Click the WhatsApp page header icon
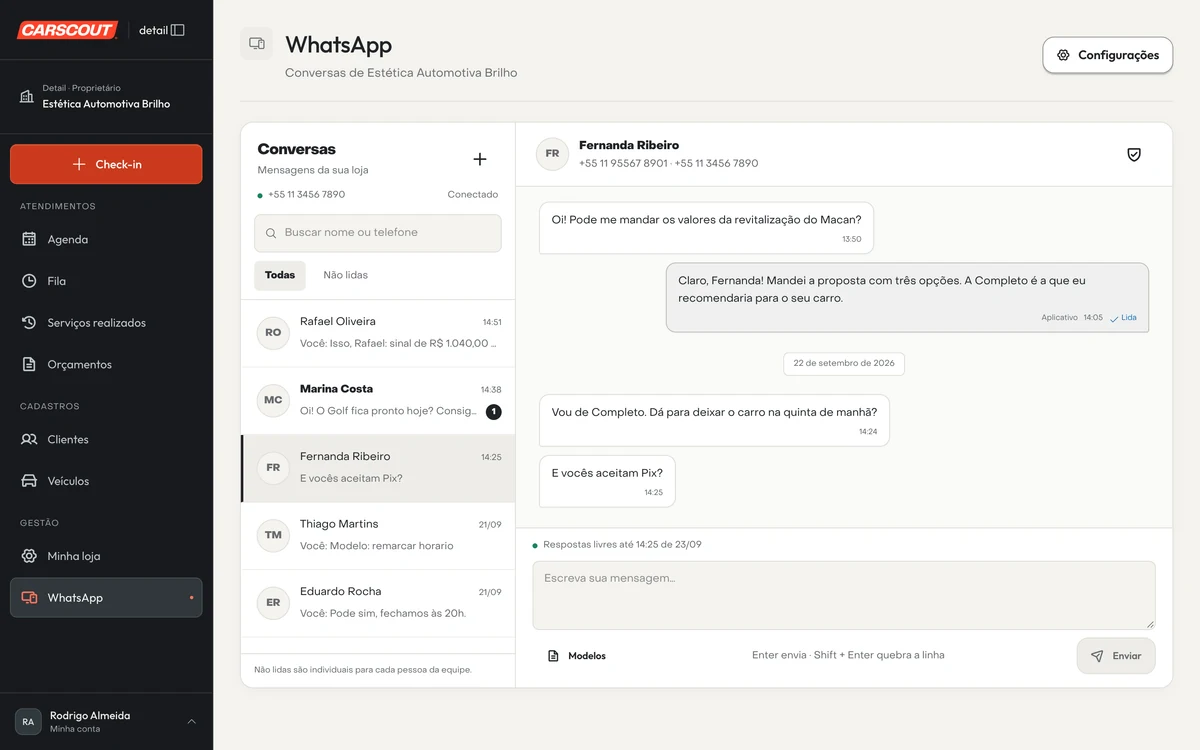Screen dimensions: 1200x750 (257, 44)
